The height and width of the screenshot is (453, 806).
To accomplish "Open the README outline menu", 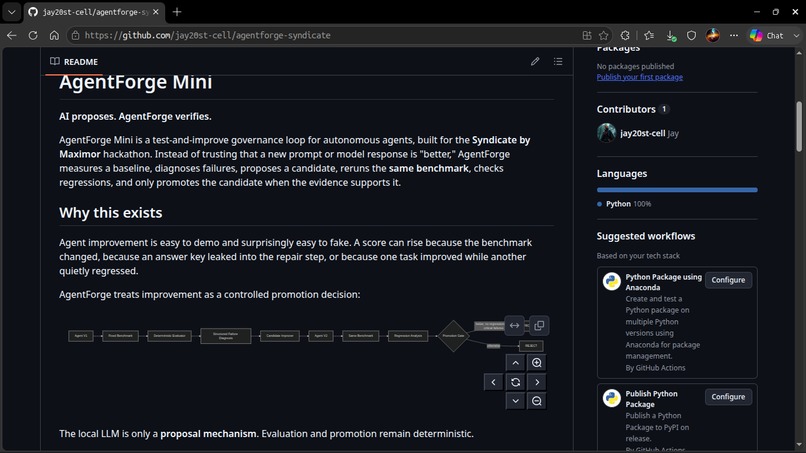I will click(558, 62).
